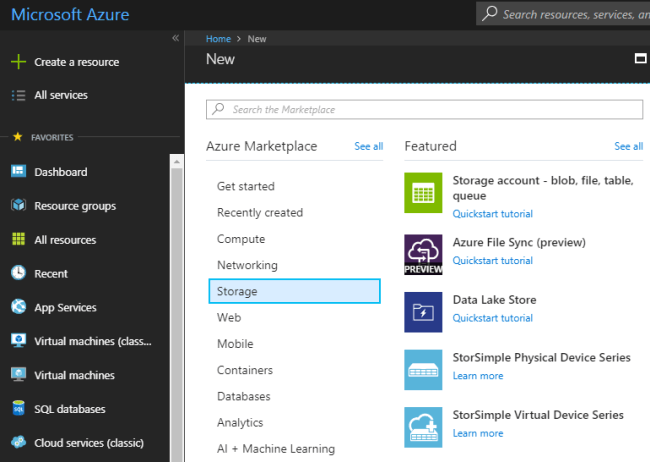Open App Services label in favorites
Viewport: 650px width, 462px height.
coord(65,308)
